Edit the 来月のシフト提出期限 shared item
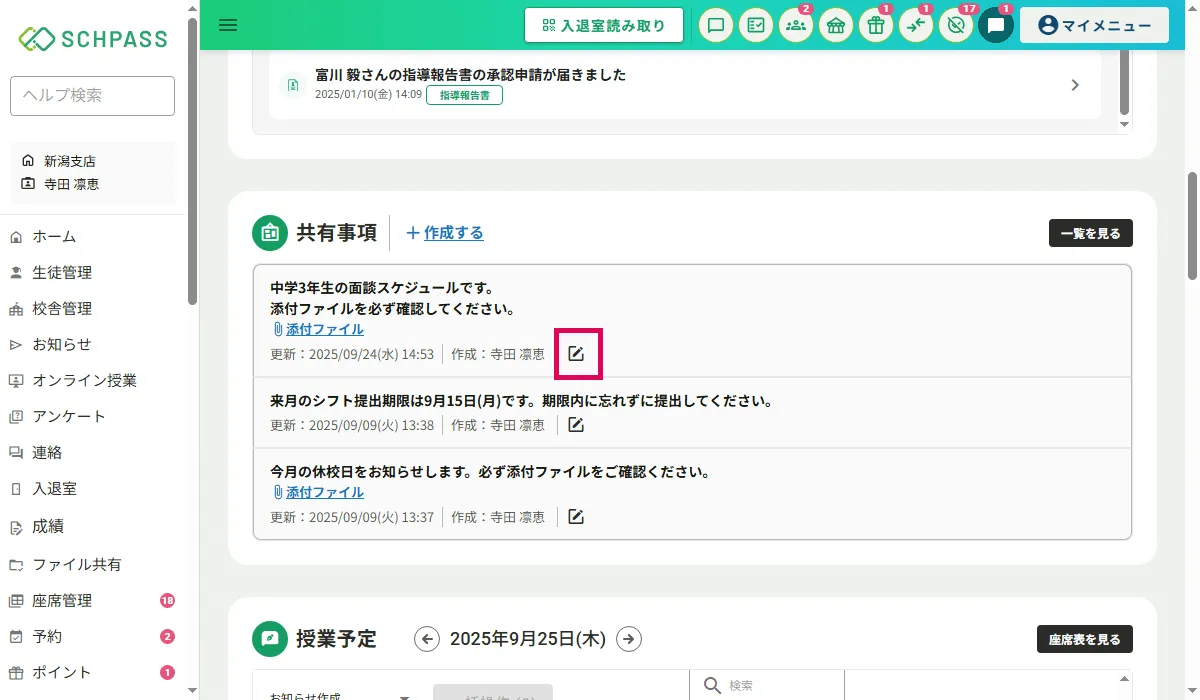The height and width of the screenshot is (700, 1200). (x=576, y=425)
